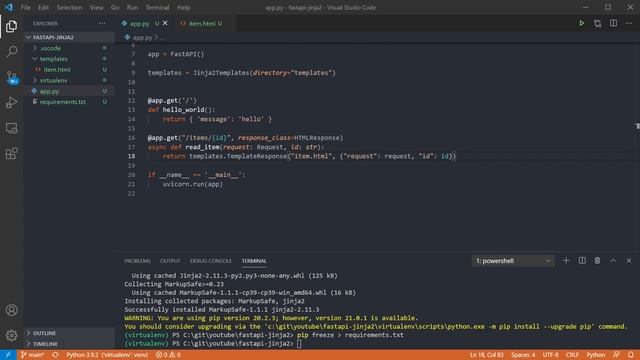Collapse the templates folder
This screenshot has width=640, height=360.
pyautogui.click(x=69, y=59)
